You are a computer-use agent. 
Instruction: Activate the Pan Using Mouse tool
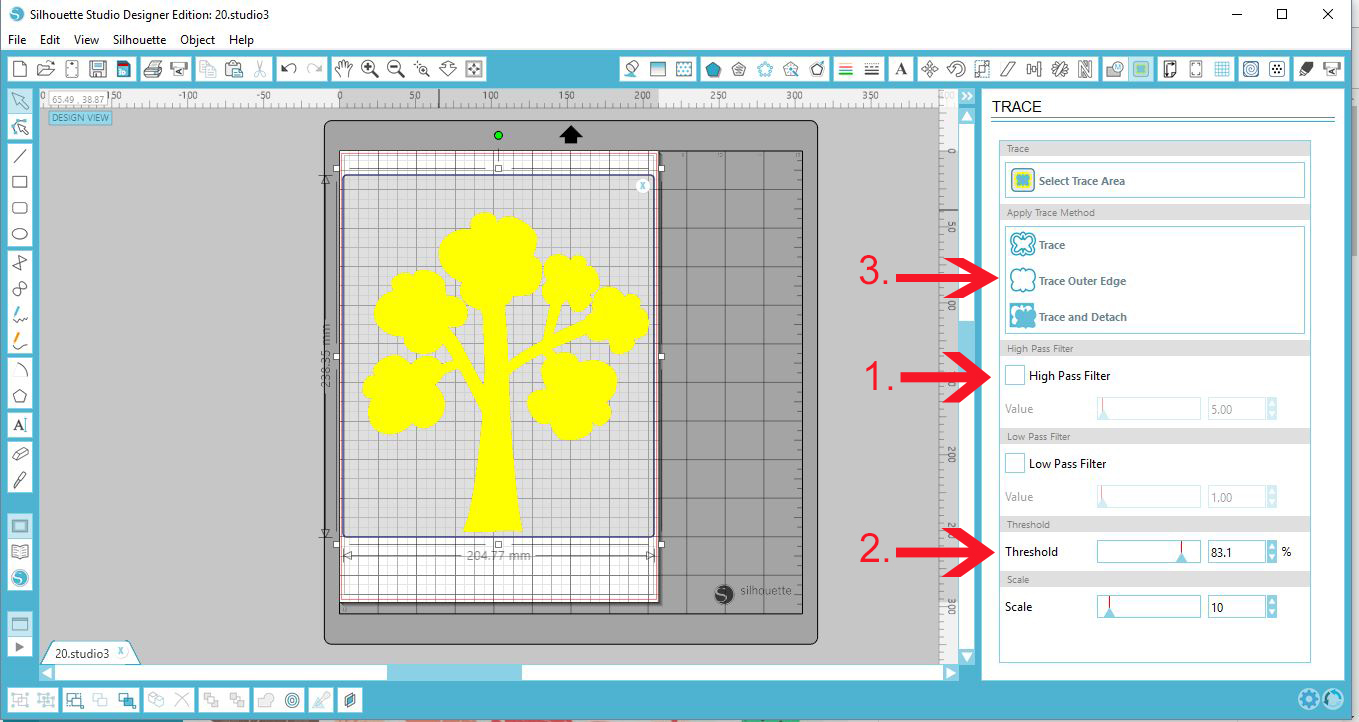pyautogui.click(x=344, y=68)
